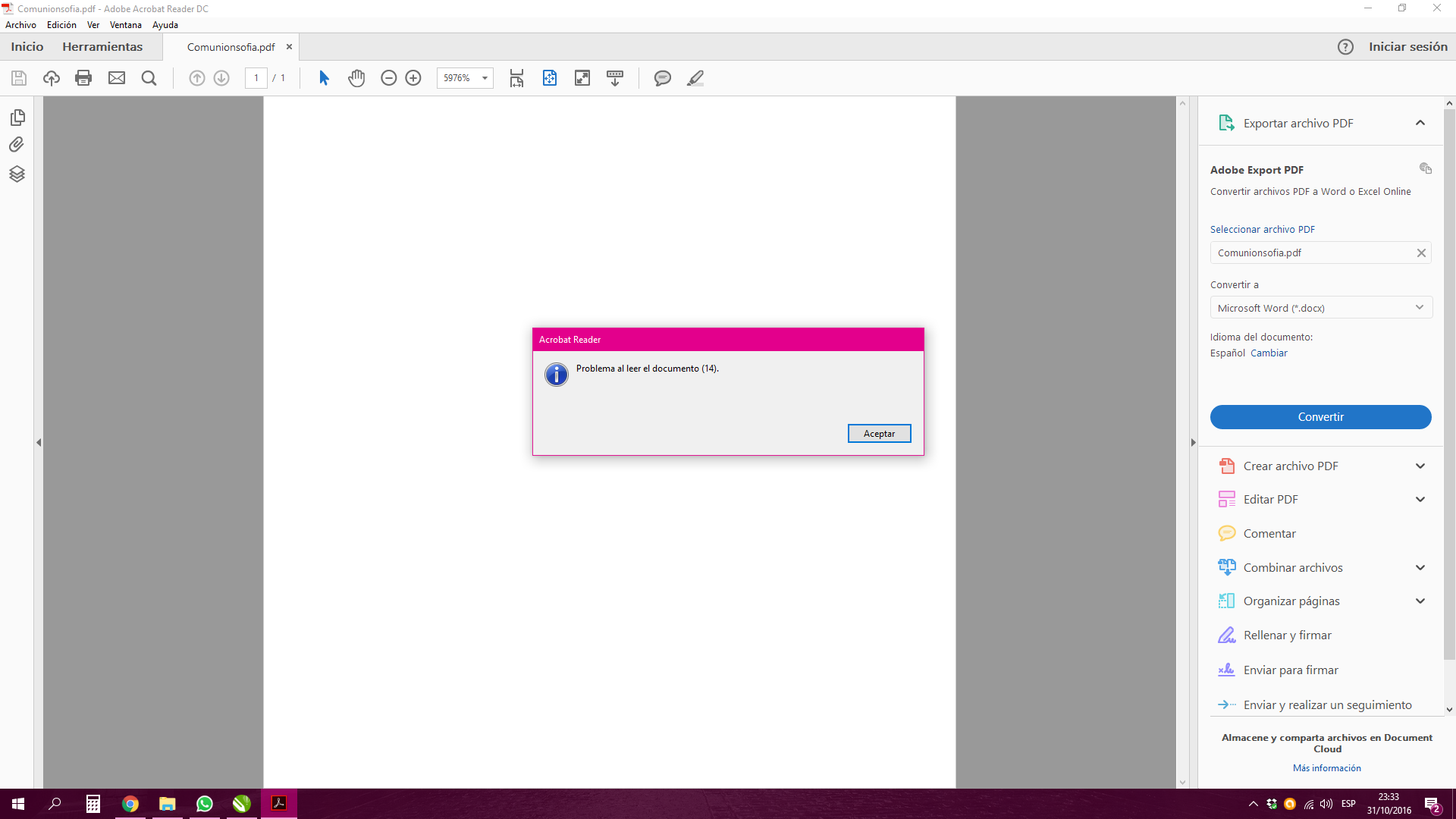Image resolution: width=1456 pixels, height=819 pixels.
Task: Switch to the Herramientas tab
Action: [x=102, y=47]
